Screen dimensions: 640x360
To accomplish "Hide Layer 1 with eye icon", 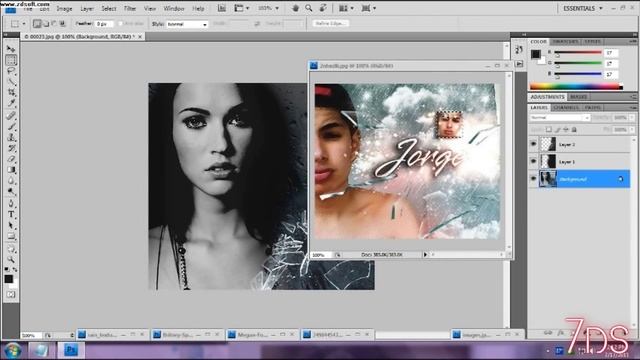I will click(x=533, y=161).
